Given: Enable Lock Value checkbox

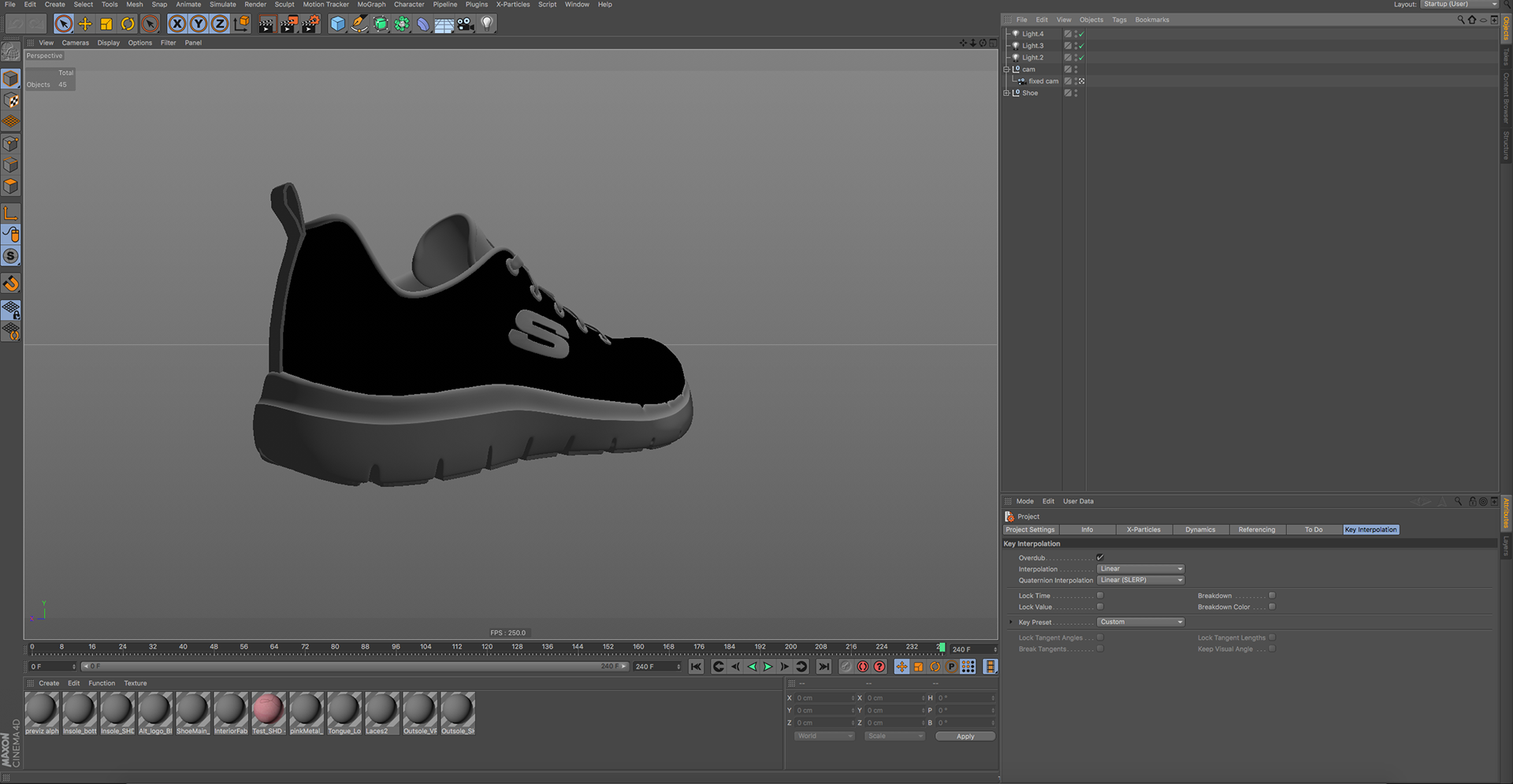Looking at the screenshot, I should (x=1100, y=607).
